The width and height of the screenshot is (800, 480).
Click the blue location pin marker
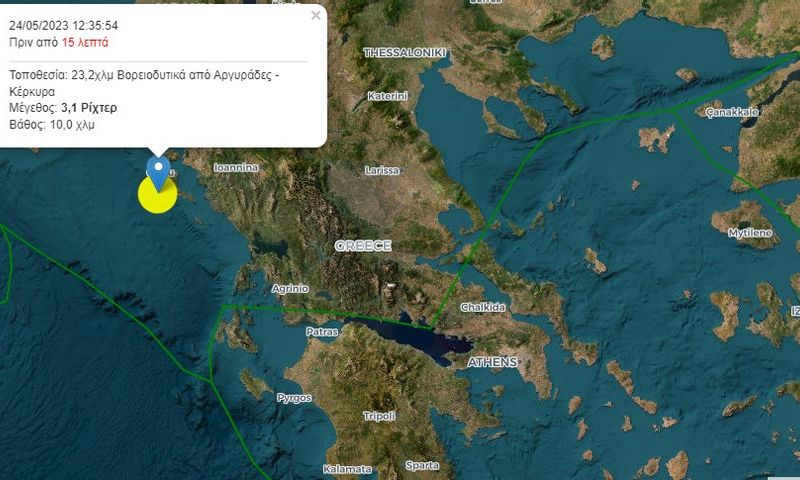pos(158,174)
